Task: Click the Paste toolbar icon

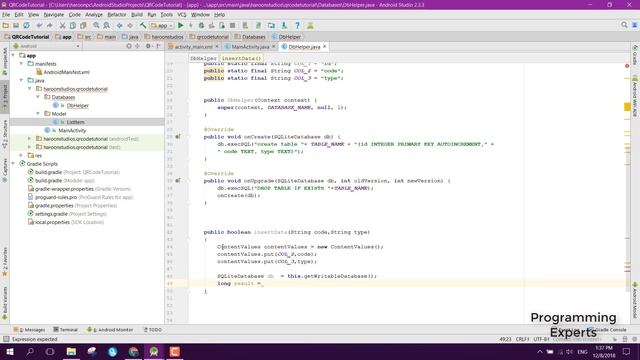Action: pyautogui.click(x=83, y=25)
